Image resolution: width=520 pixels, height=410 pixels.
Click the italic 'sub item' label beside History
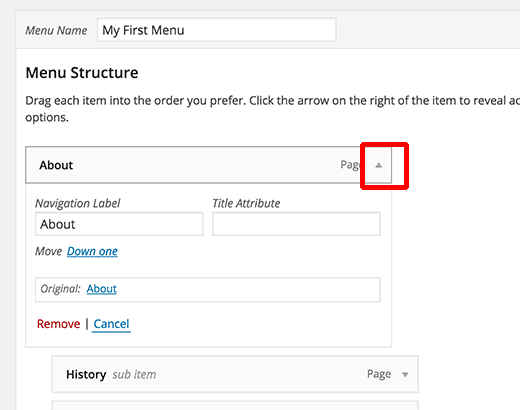click(x=134, y=374)
